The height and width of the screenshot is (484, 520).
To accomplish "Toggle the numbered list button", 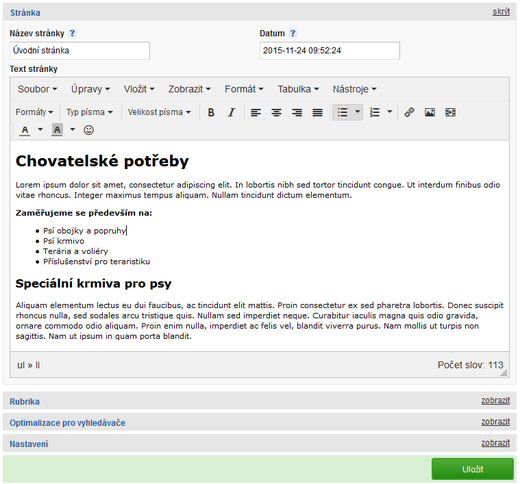I will 375,112.
